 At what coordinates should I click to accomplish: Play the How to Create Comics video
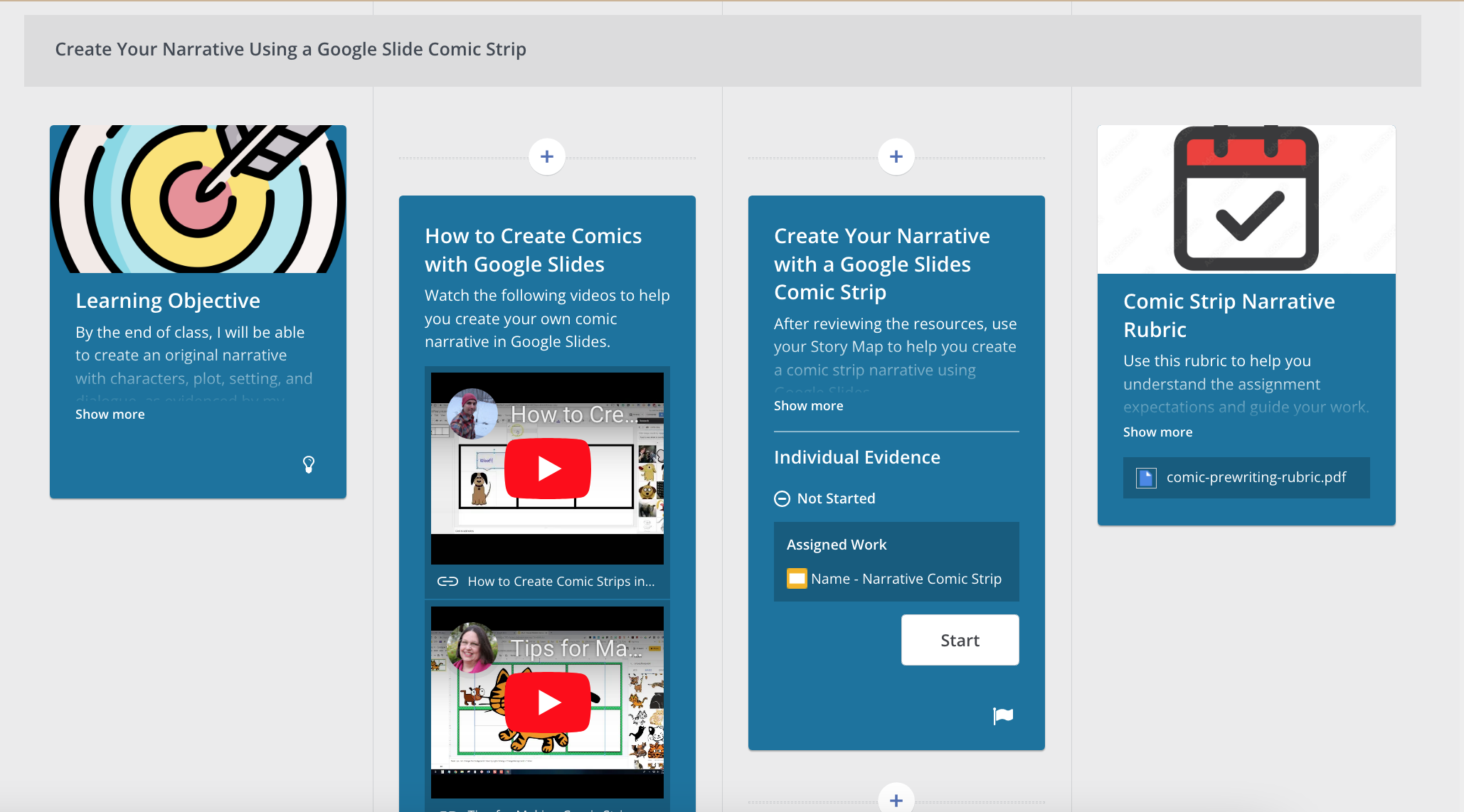548,469
